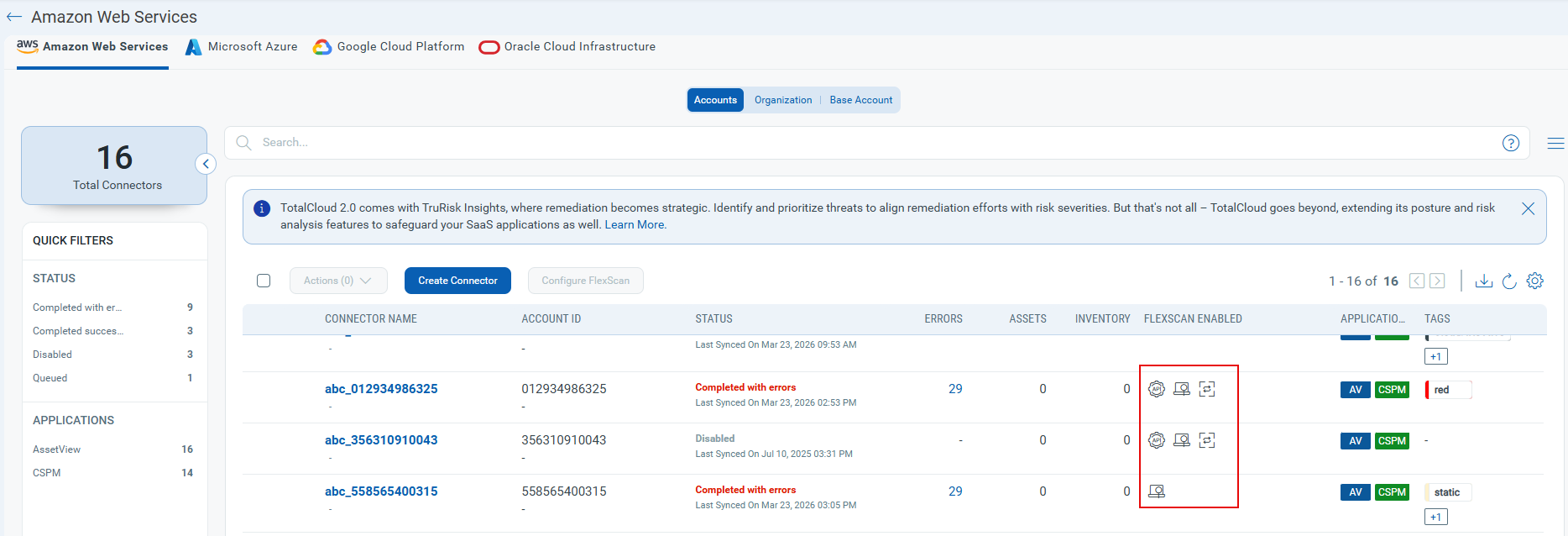The width and height of the screenshot is (1568, 536).
Task: Tick the select-all connectors checkbox
Action: (x=264, y=281)
